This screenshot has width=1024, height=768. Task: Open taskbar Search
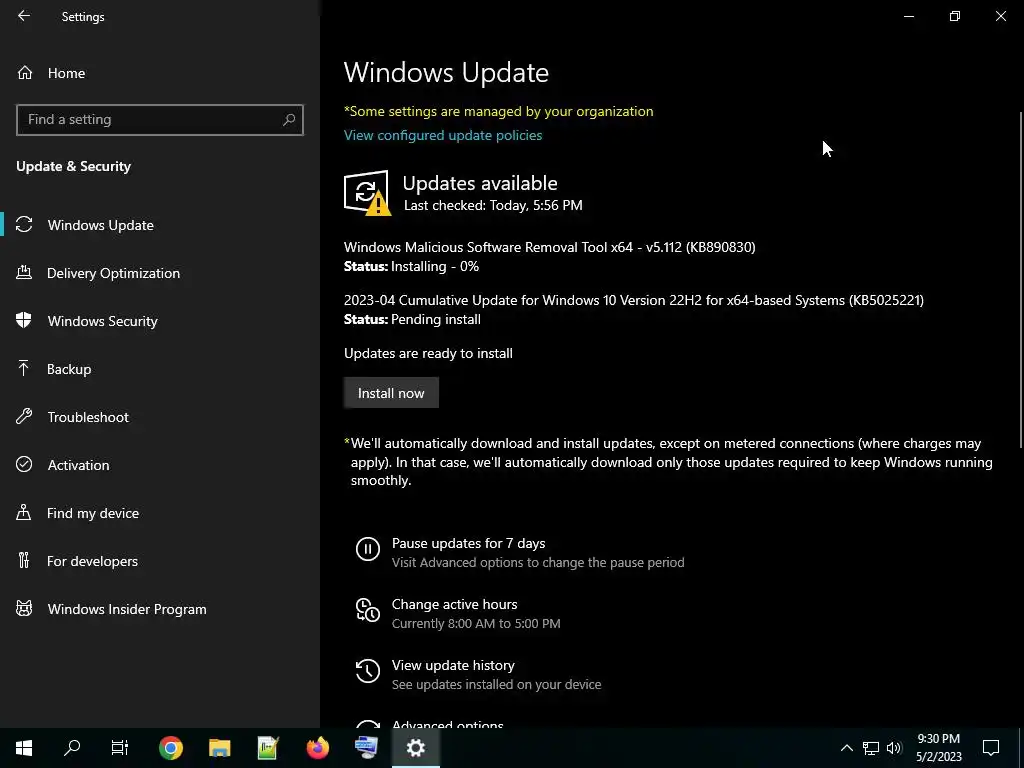point(72,748)
